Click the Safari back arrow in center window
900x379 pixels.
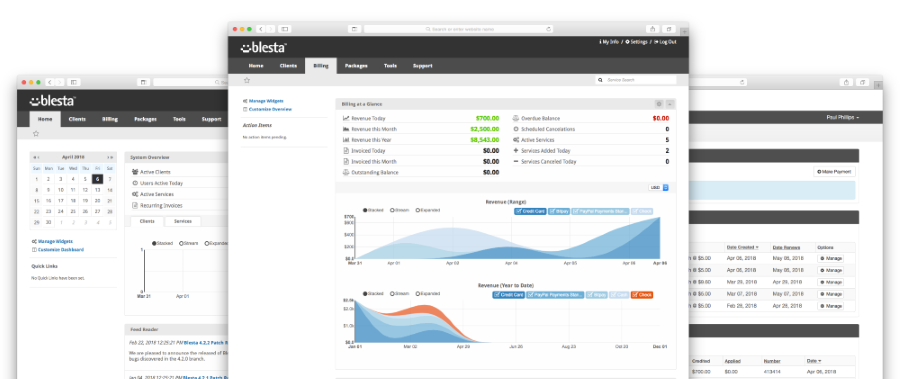click(x=261, y=29)
